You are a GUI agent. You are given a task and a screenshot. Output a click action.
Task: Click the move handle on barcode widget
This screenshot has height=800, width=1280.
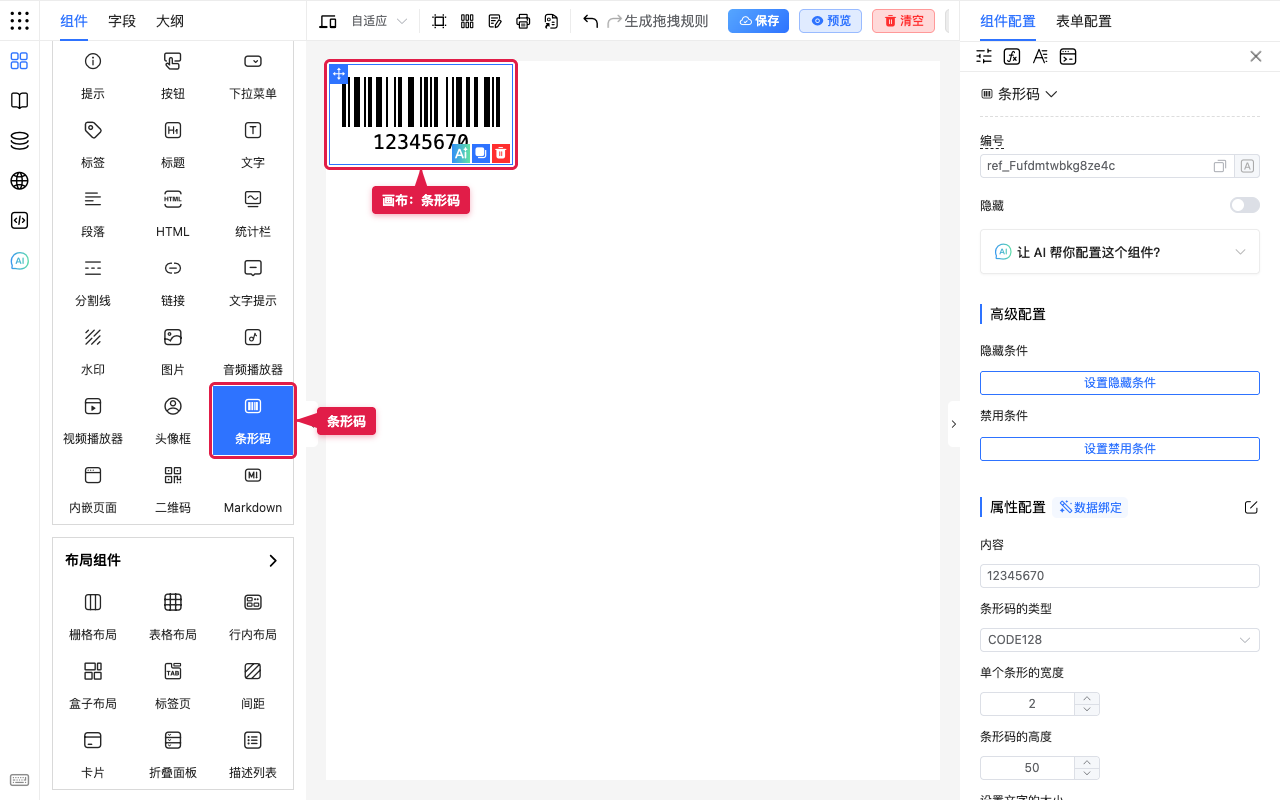pyautogui.click(x=339, y=74)
